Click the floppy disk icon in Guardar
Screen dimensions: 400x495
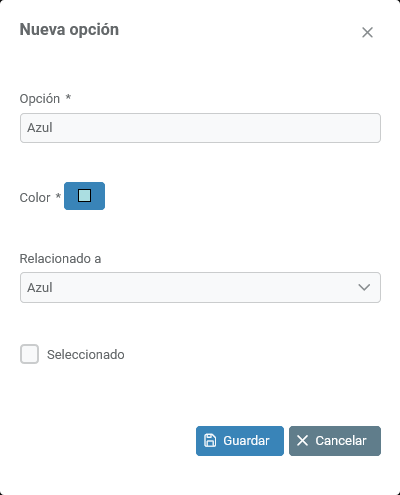[x=210, y=440]
